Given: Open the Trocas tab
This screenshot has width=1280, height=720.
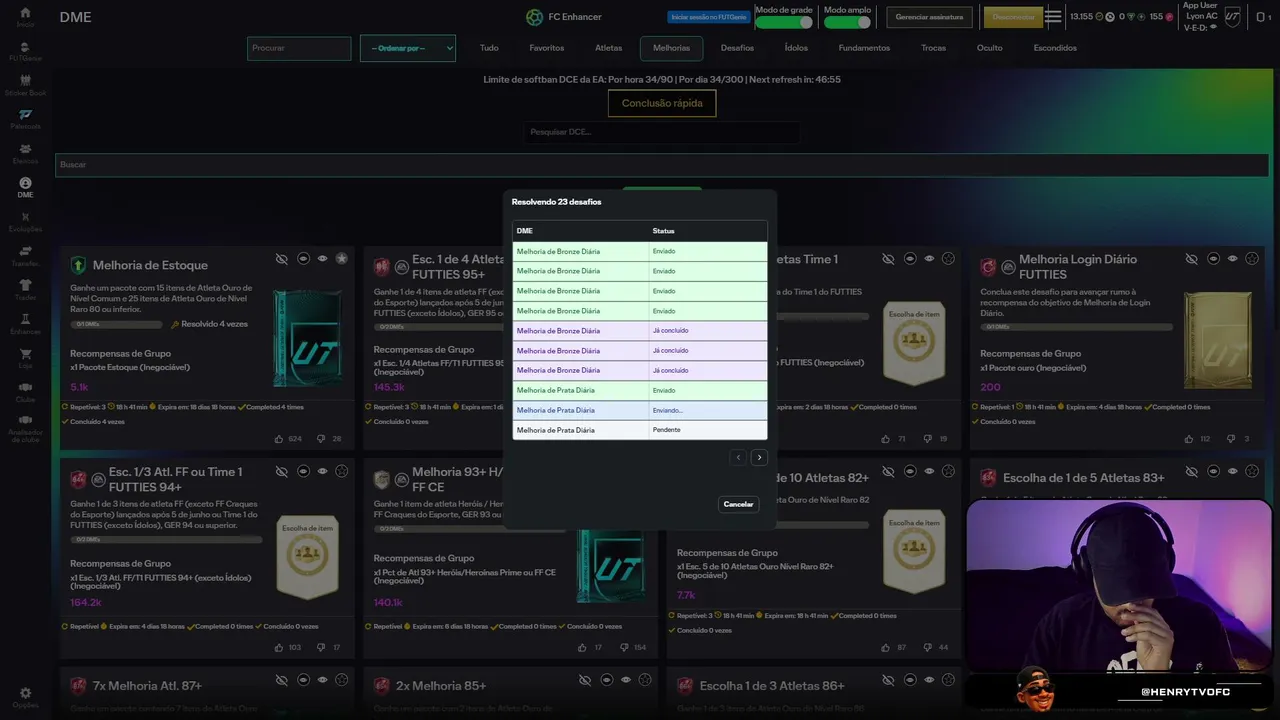Looking at the screenshot, I should click(x=933, y=48).
